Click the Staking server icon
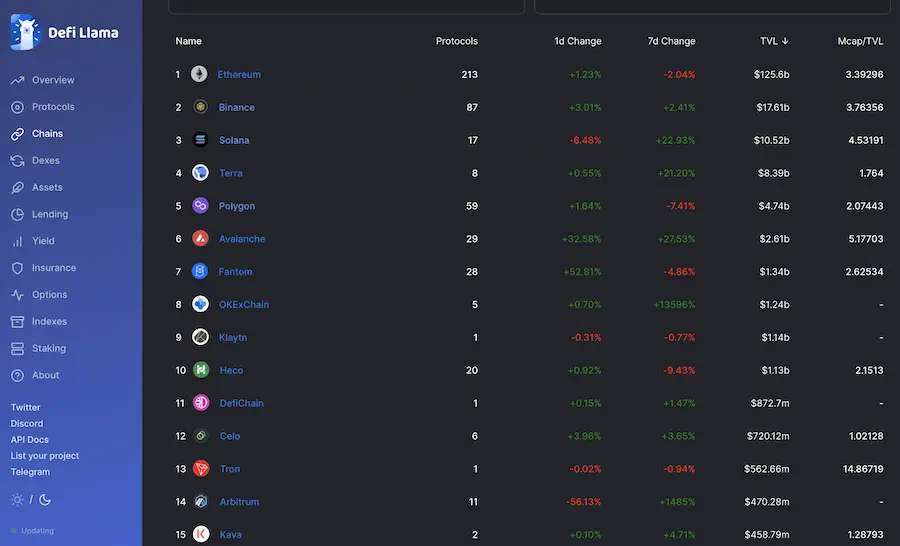 click(x=17, y=348)
